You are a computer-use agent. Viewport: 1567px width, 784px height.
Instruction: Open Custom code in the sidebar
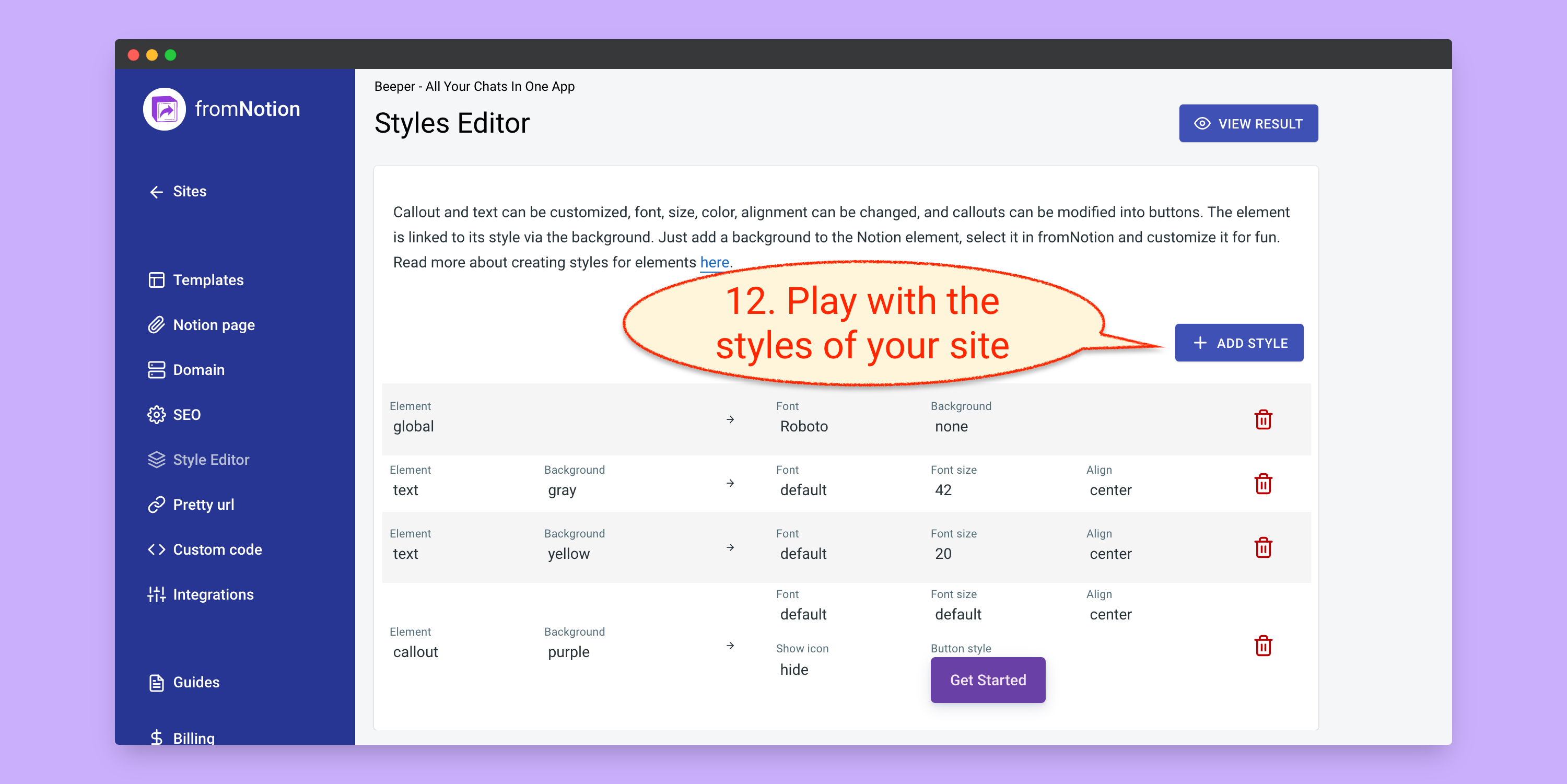217,550
